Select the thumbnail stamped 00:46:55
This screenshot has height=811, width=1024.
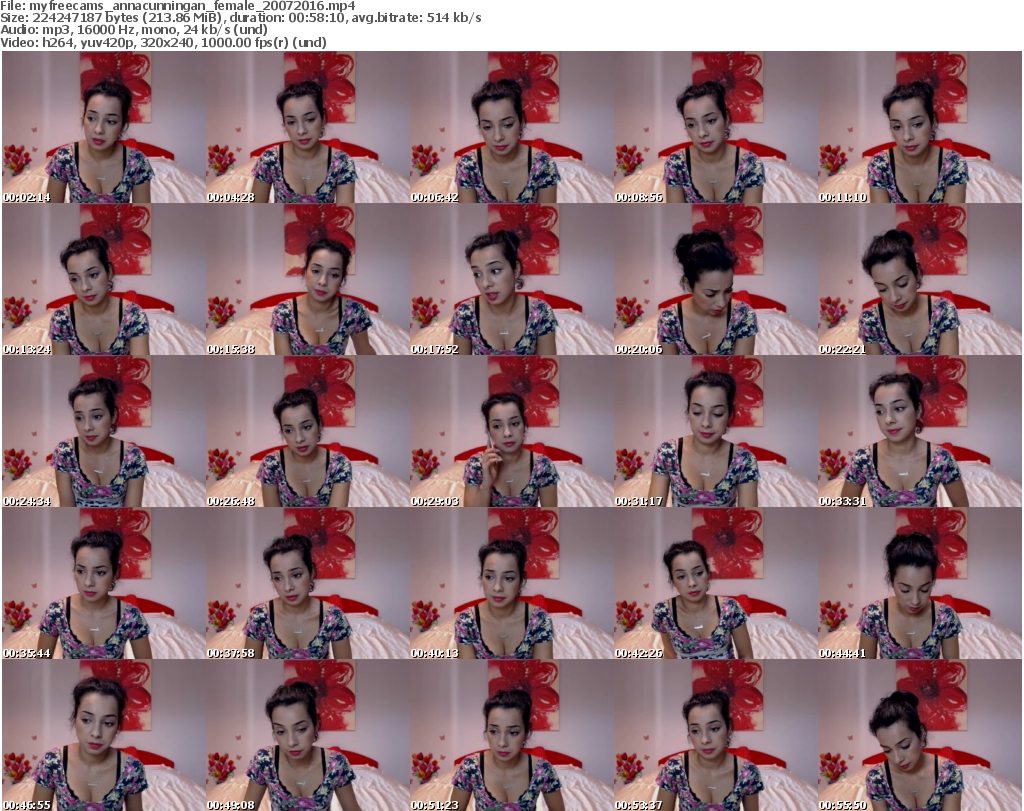[104, 735]
